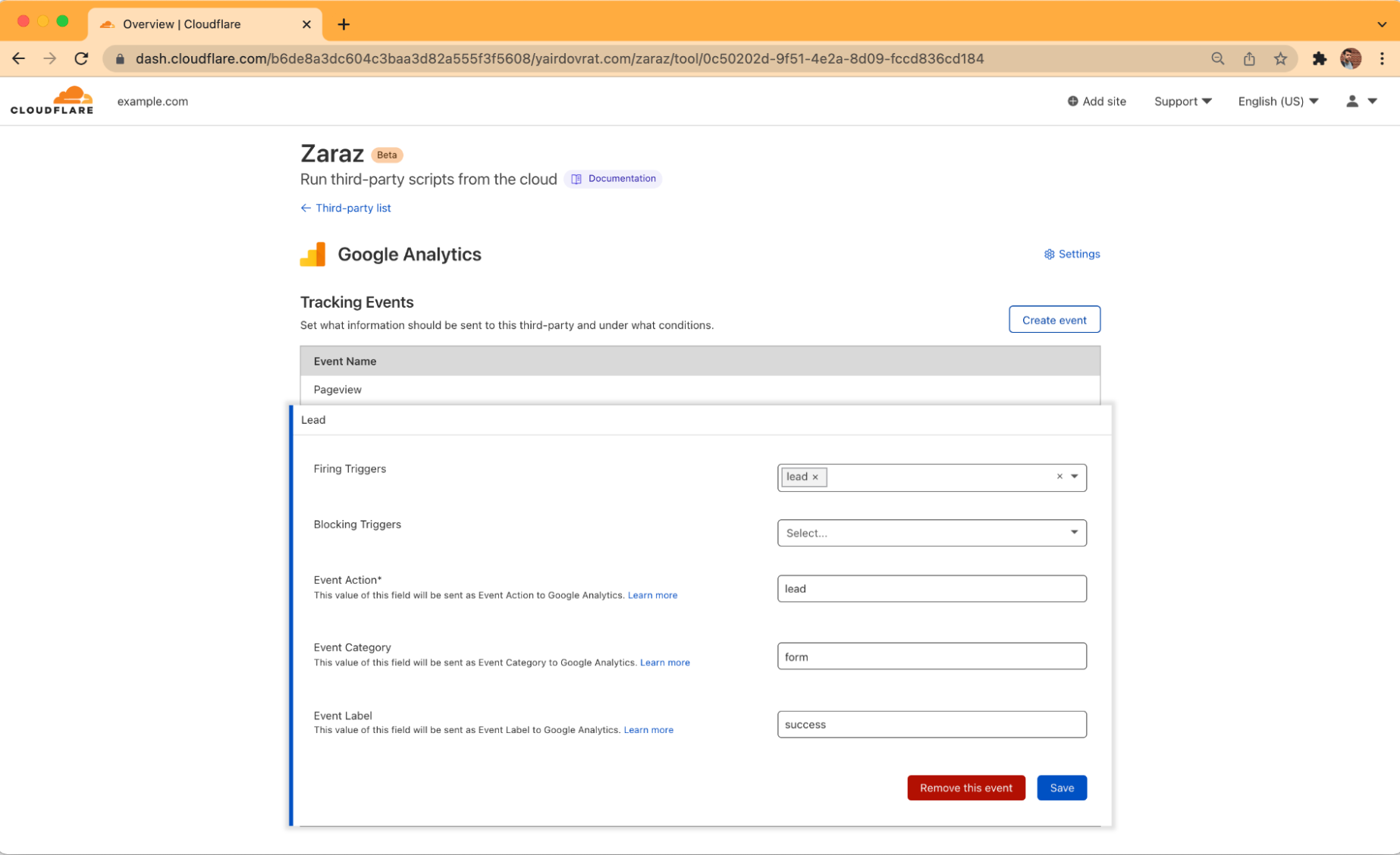Click the Google Analytics logo icon
The image size is (1400, 855).
coord(312,254)
